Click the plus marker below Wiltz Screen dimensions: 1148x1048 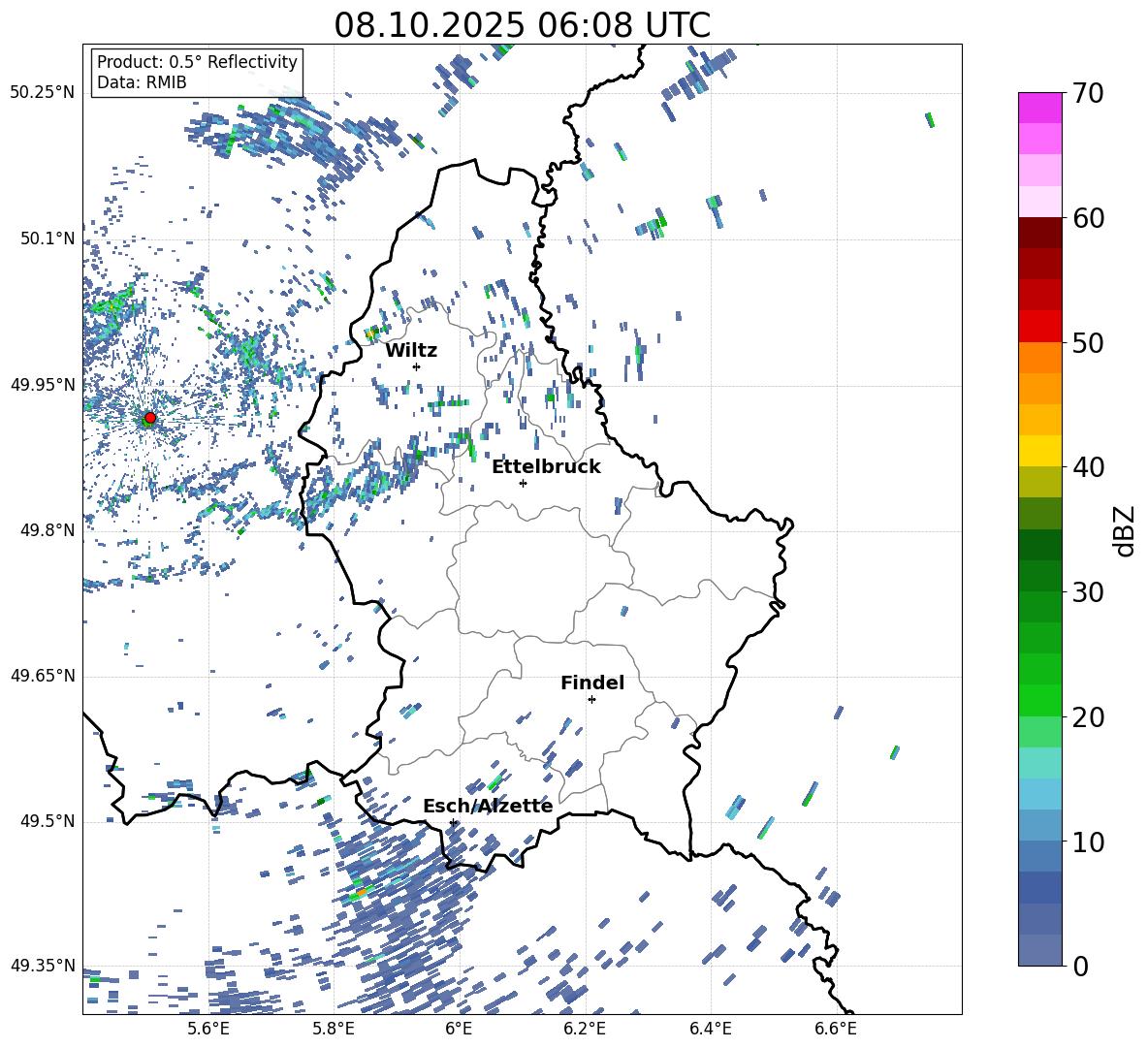click(417, 366)
